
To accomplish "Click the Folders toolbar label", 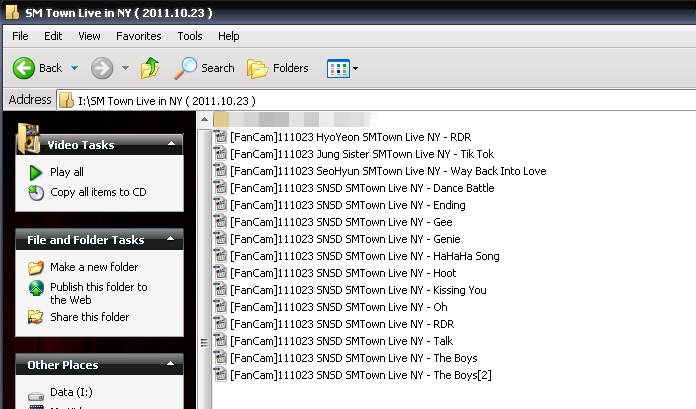I will coord(290,68).
